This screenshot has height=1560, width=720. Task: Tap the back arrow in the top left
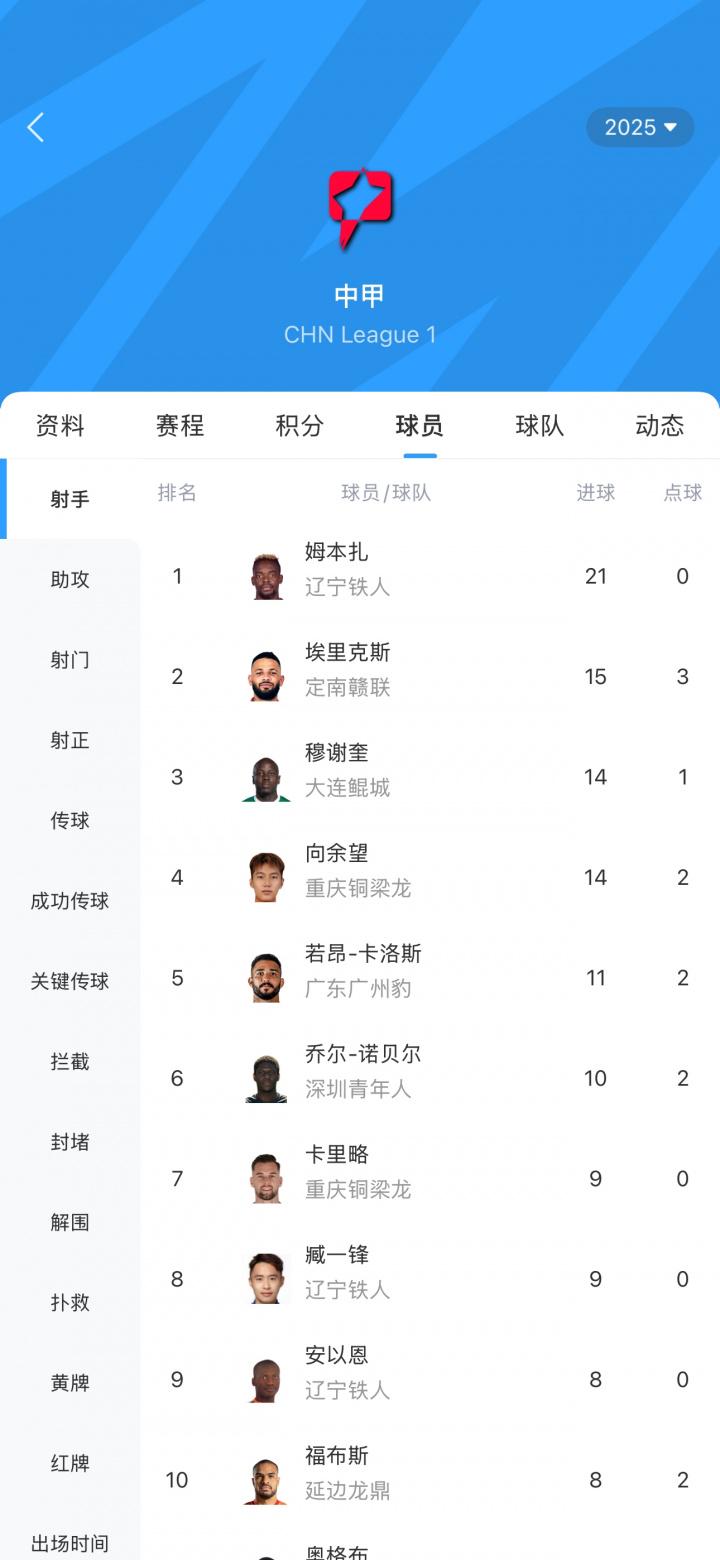[x=36, y=128]
